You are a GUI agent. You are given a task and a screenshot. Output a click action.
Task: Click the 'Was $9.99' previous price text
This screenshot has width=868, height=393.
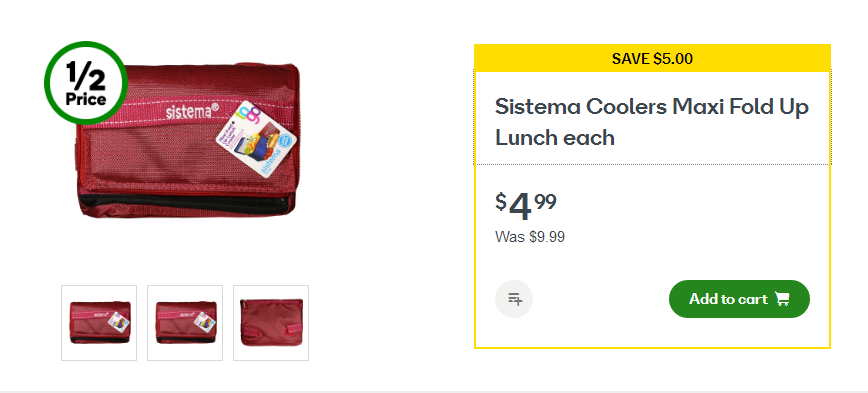530,237
